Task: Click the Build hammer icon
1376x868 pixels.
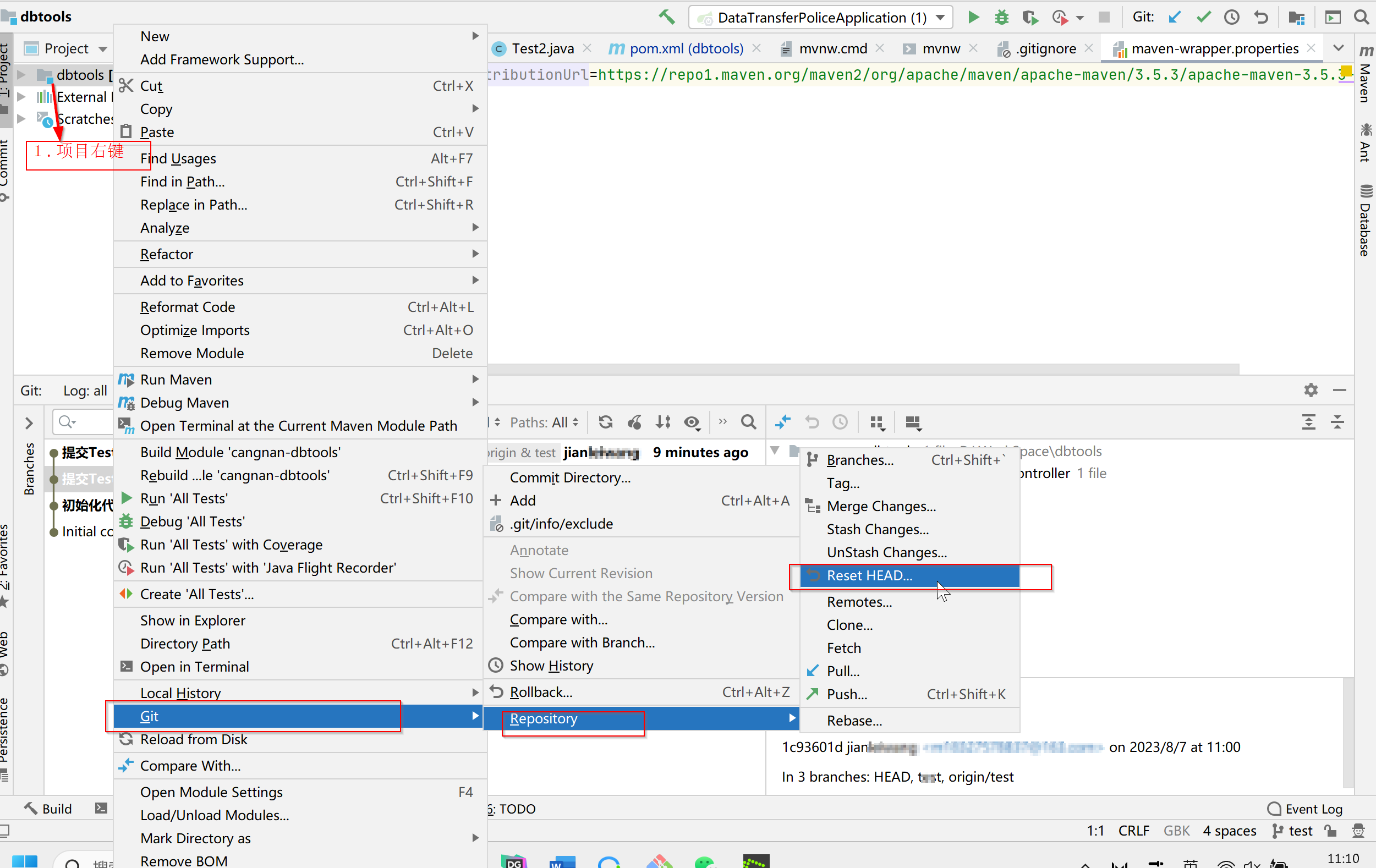Action: pos(666,17)
